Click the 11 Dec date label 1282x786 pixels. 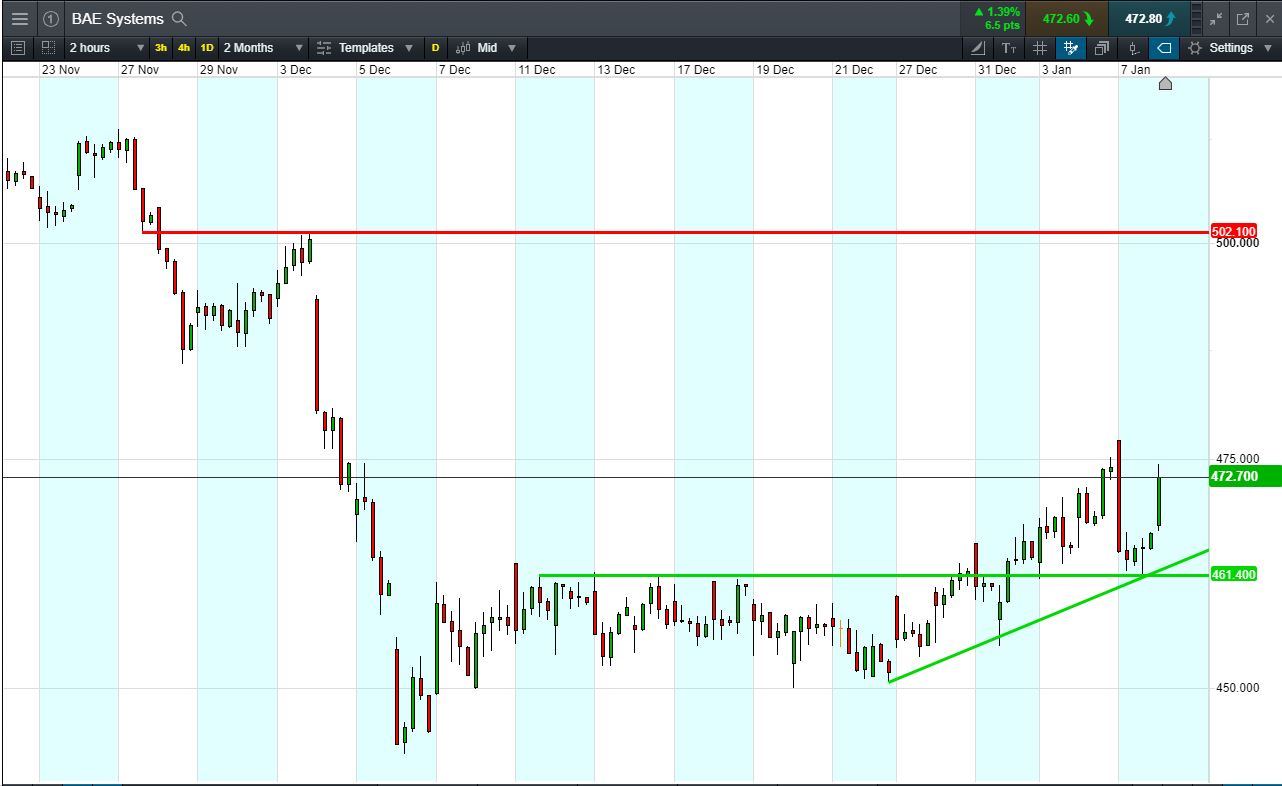pyautogui.click(x=536, y=70)
